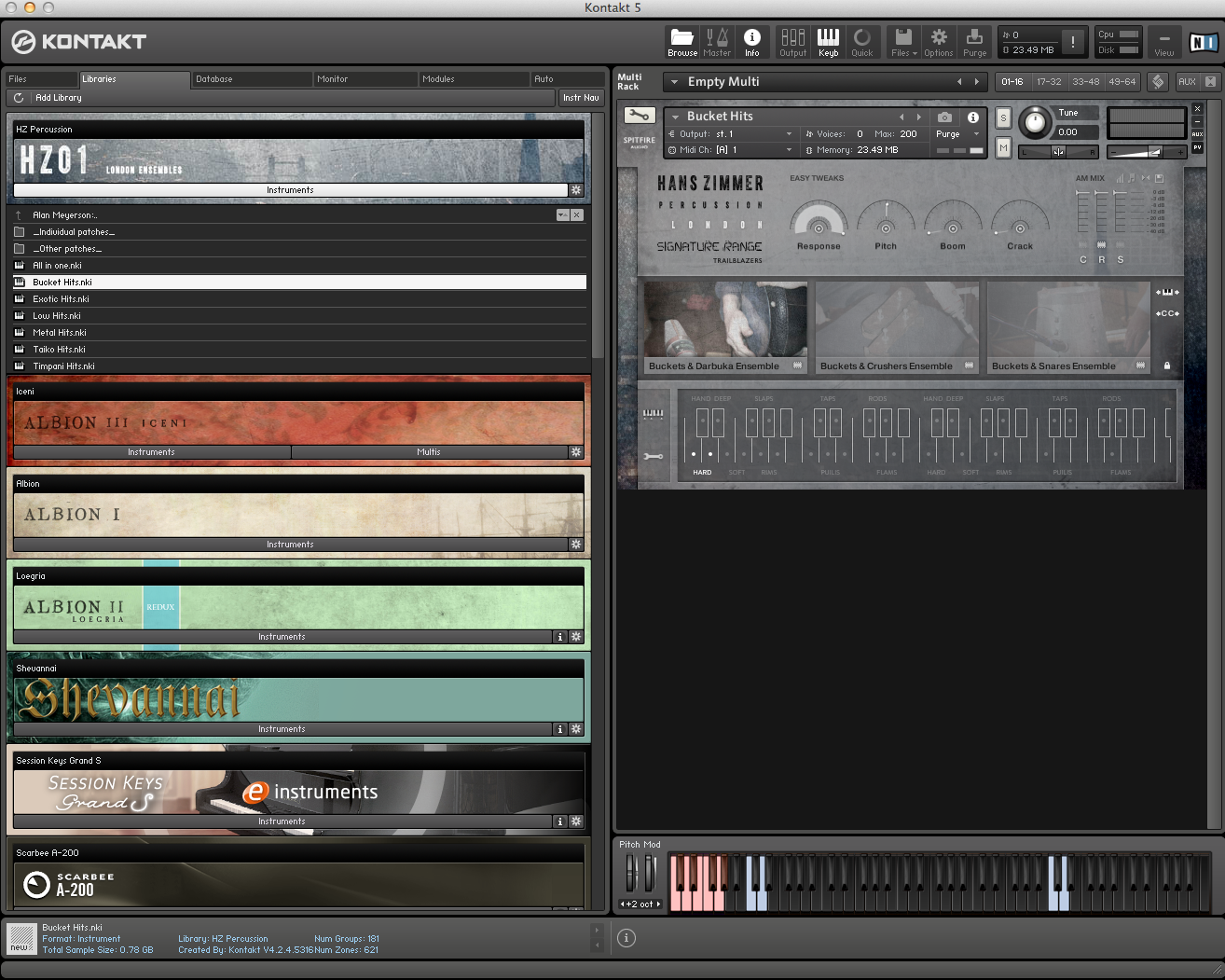Screen dimensions: 1225x980
Task: Click the status bar info circle icon
Action: [626, 938]
